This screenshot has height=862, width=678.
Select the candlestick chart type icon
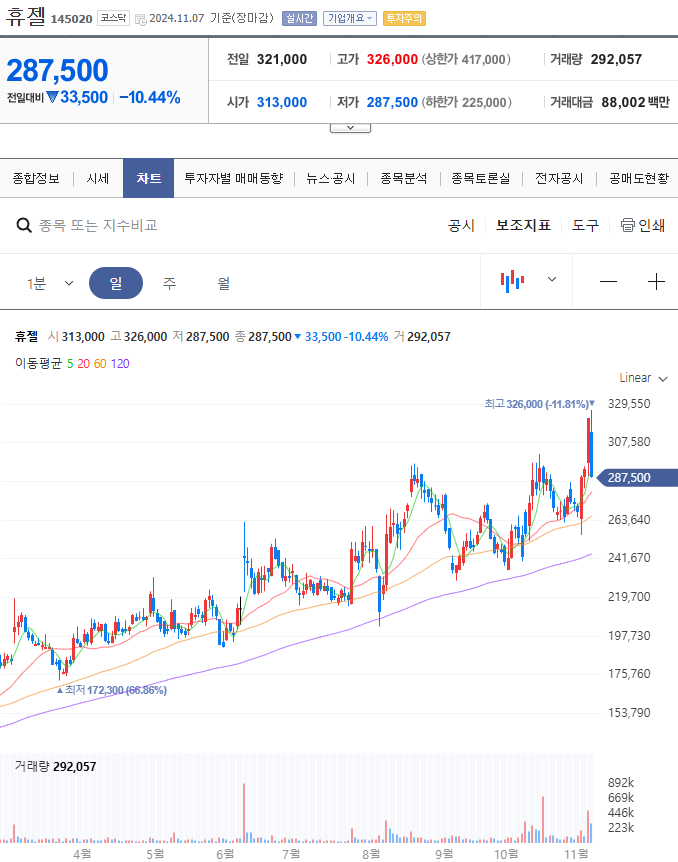click(512, 281)
